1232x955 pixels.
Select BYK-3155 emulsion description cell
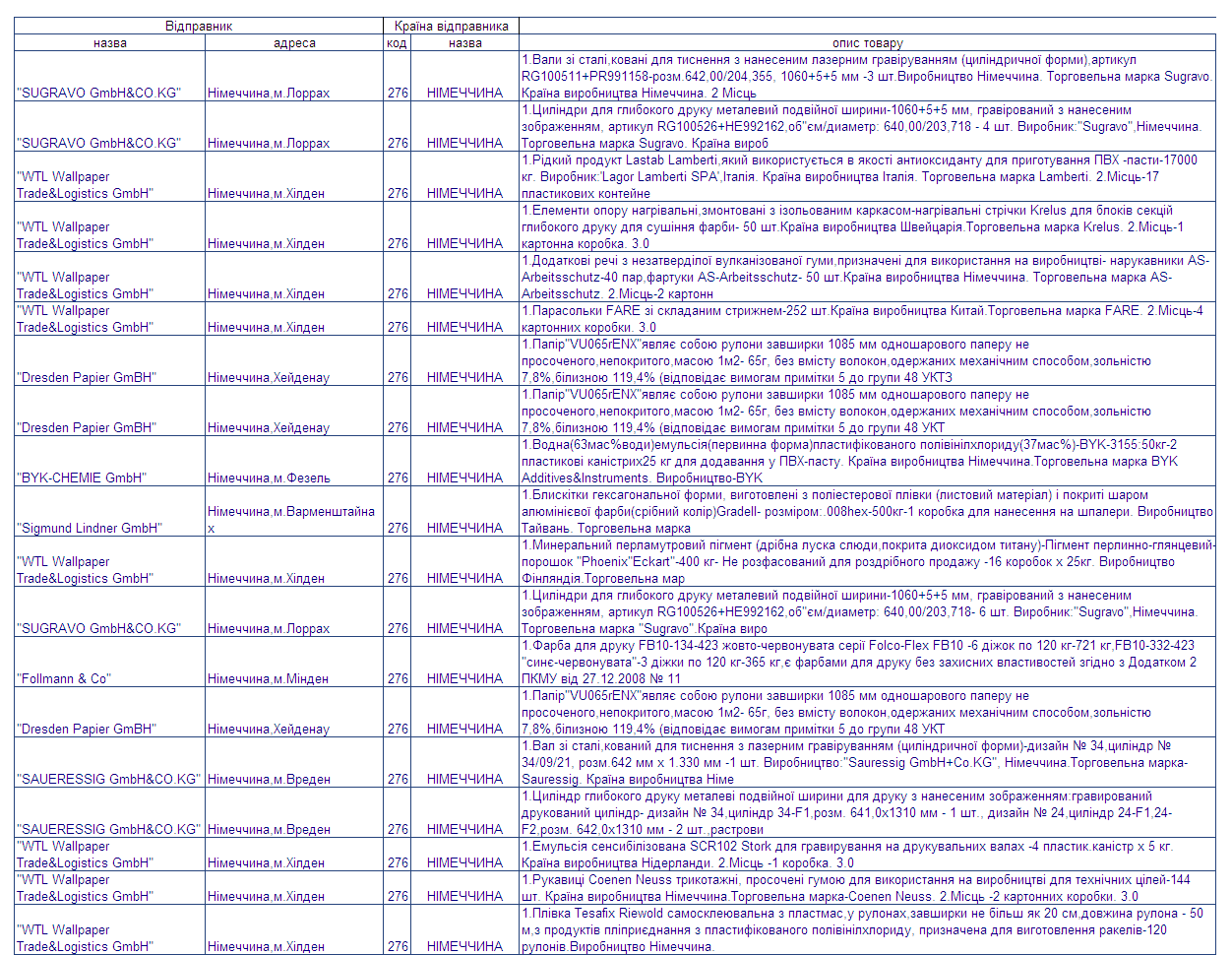coord(867,461)
